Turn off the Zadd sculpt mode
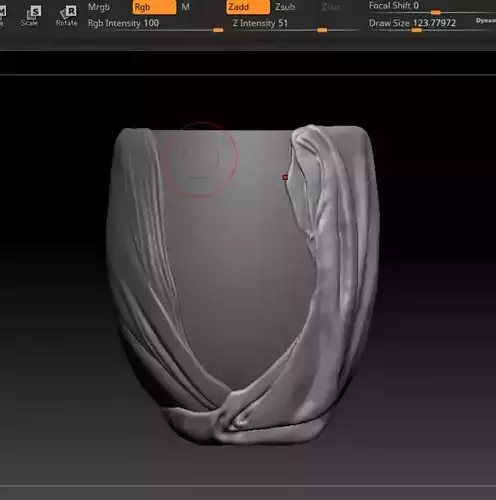Image resolution: width=496 pixels, height=500 pixels. pos(248,7)
